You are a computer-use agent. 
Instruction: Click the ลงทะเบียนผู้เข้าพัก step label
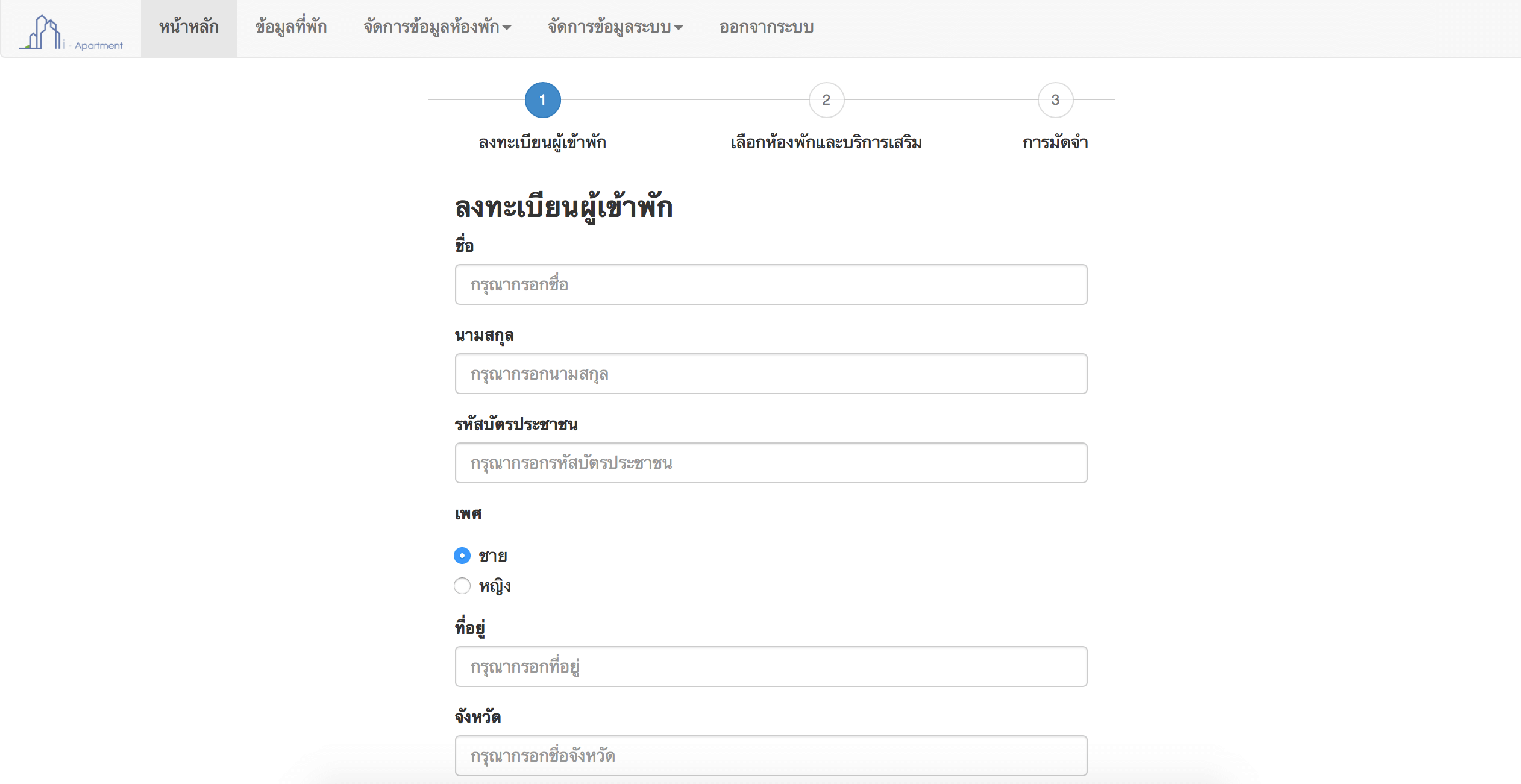click(542, 143)
